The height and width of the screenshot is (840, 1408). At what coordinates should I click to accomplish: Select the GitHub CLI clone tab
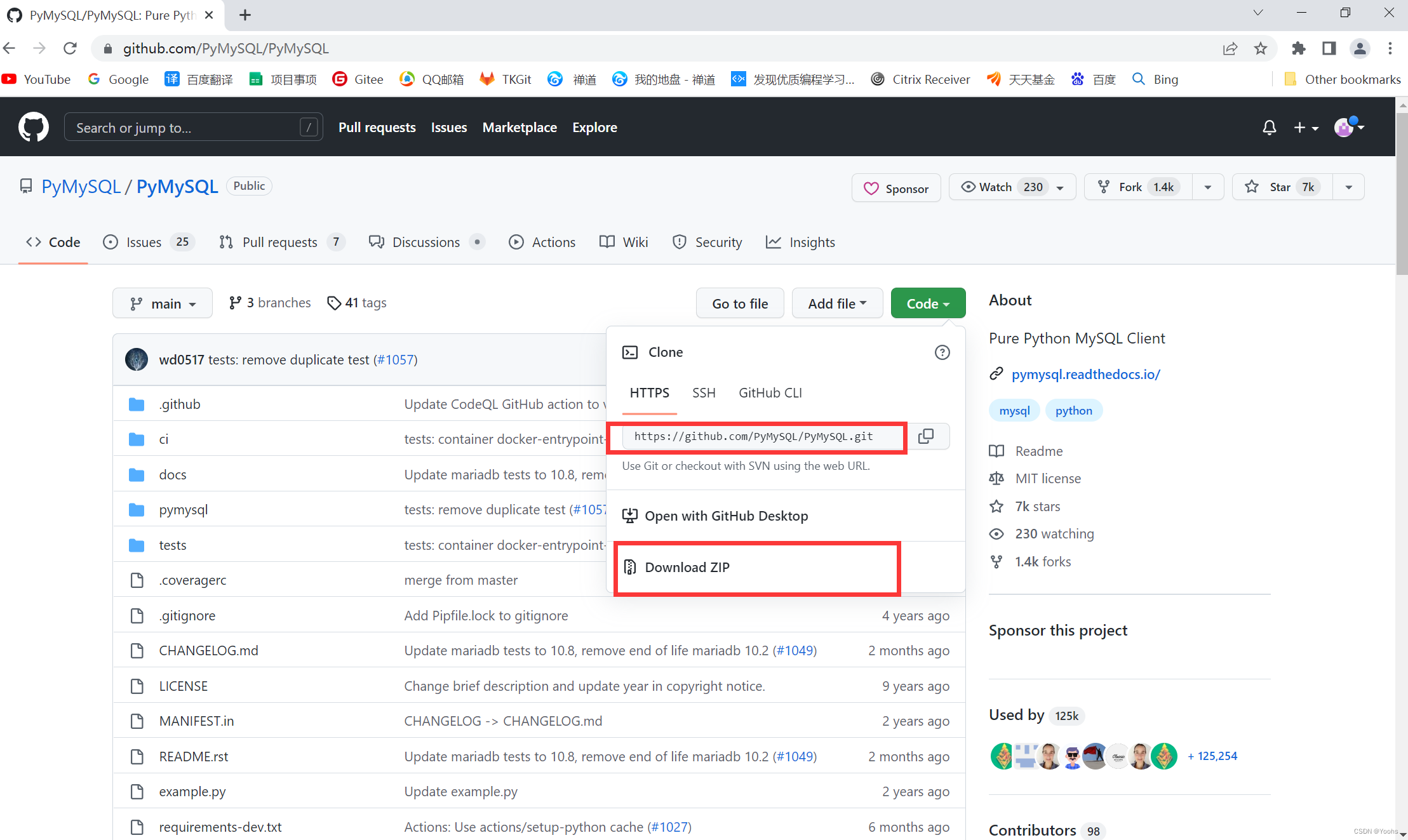click(x=770, y=393)
